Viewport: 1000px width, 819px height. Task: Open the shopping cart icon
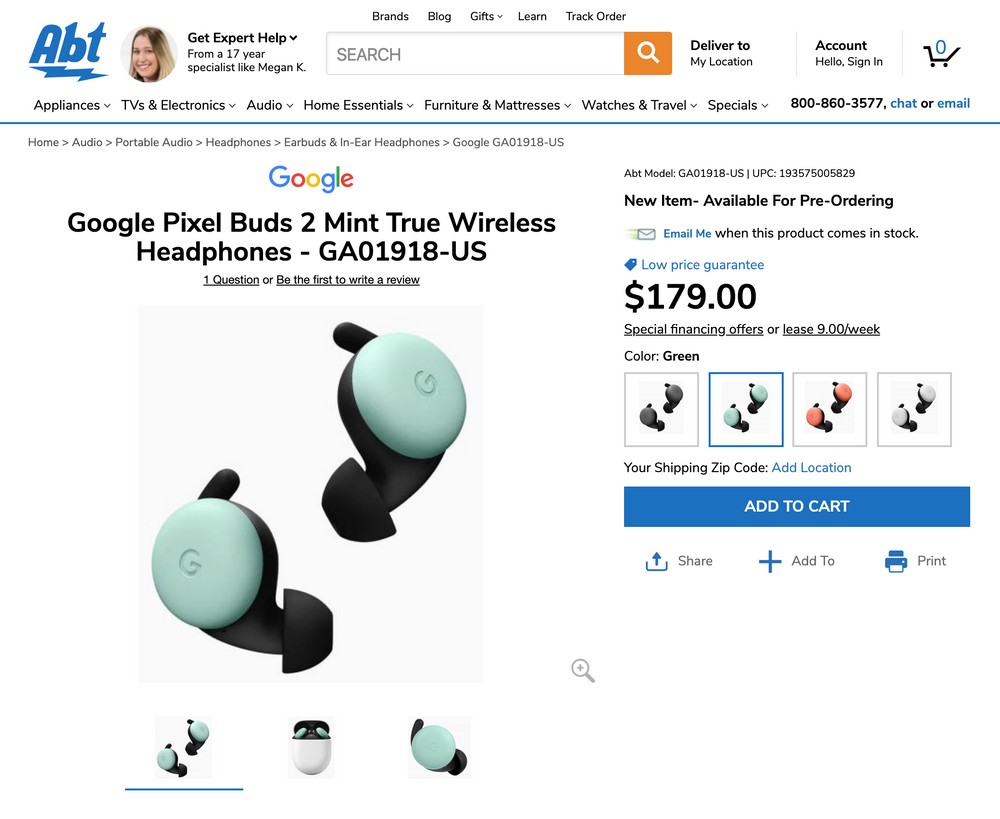941,54
